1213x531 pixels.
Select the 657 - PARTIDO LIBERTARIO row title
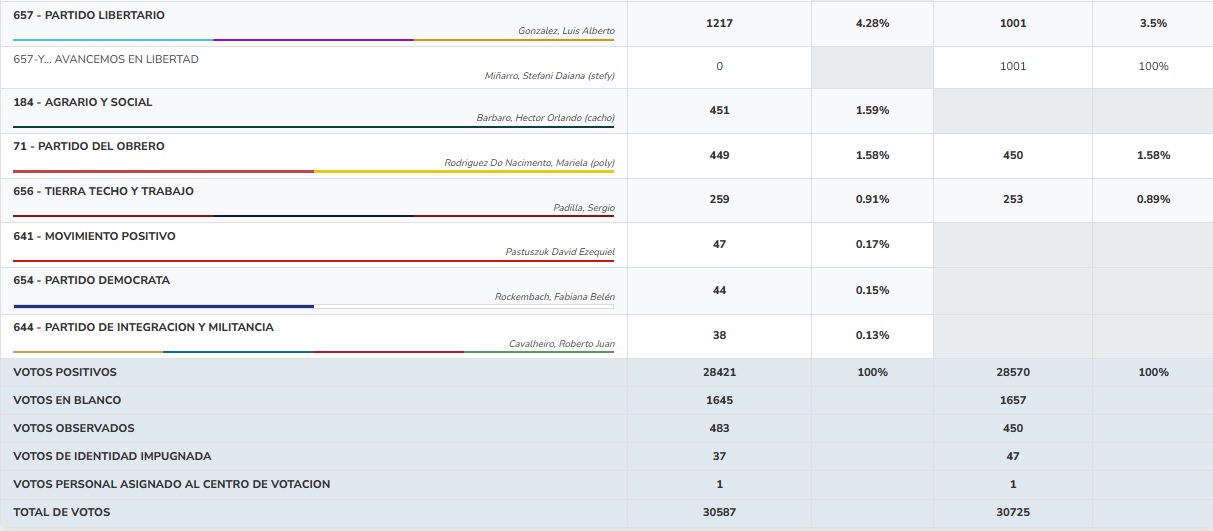pyautogui.click(x=89, y=16)
